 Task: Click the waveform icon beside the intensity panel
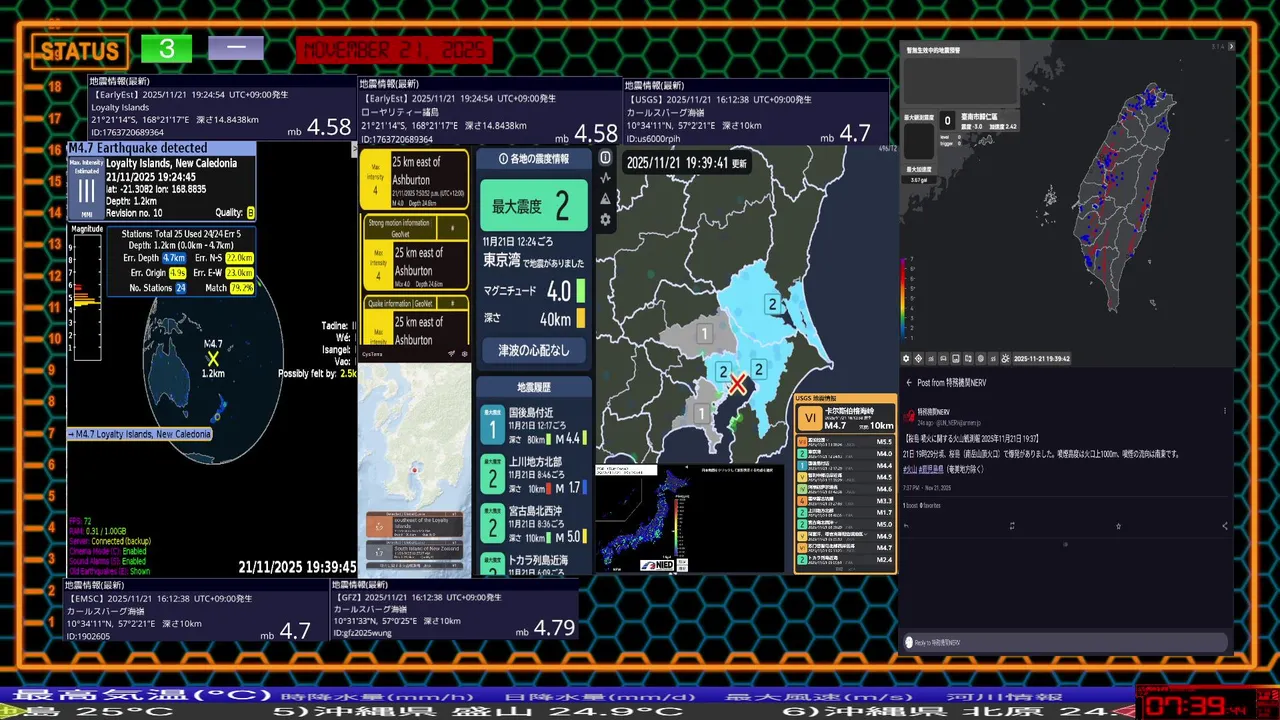click(x=605, y=178)
